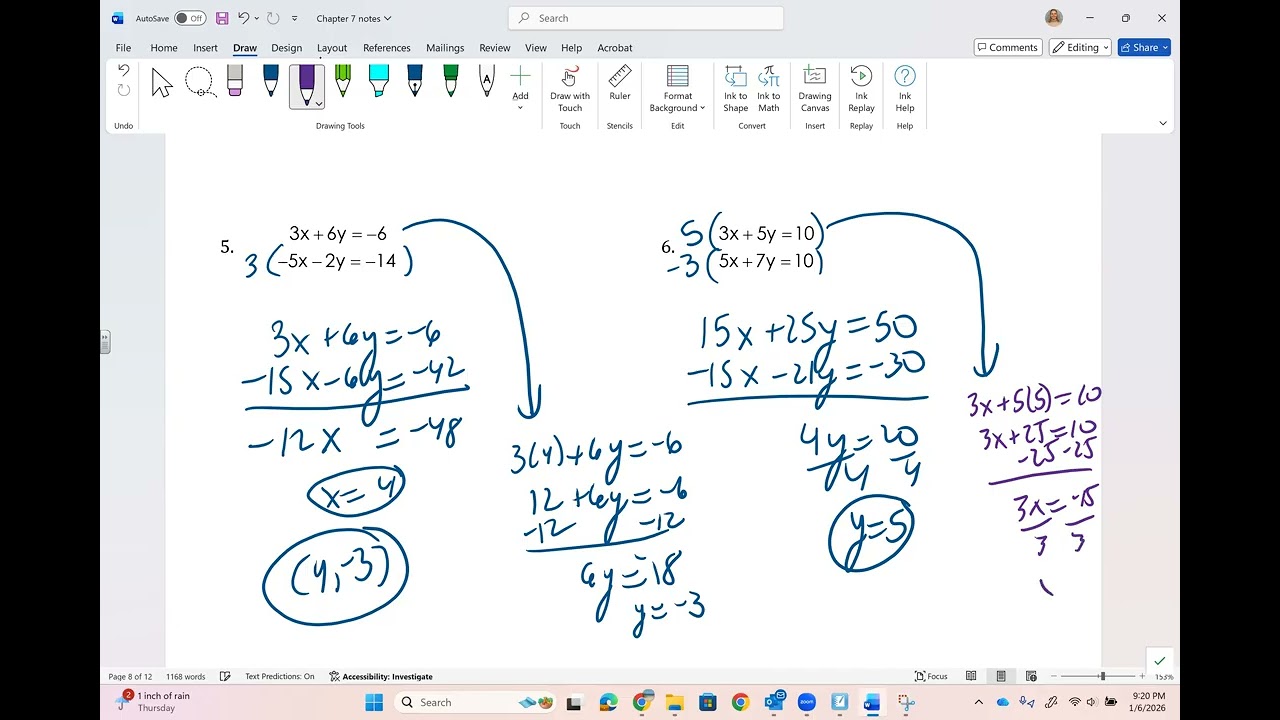Screen dimensions: 1280x720
Task: Click the Windows Start button
Action: pyautogui.click(x=374, y=702)
